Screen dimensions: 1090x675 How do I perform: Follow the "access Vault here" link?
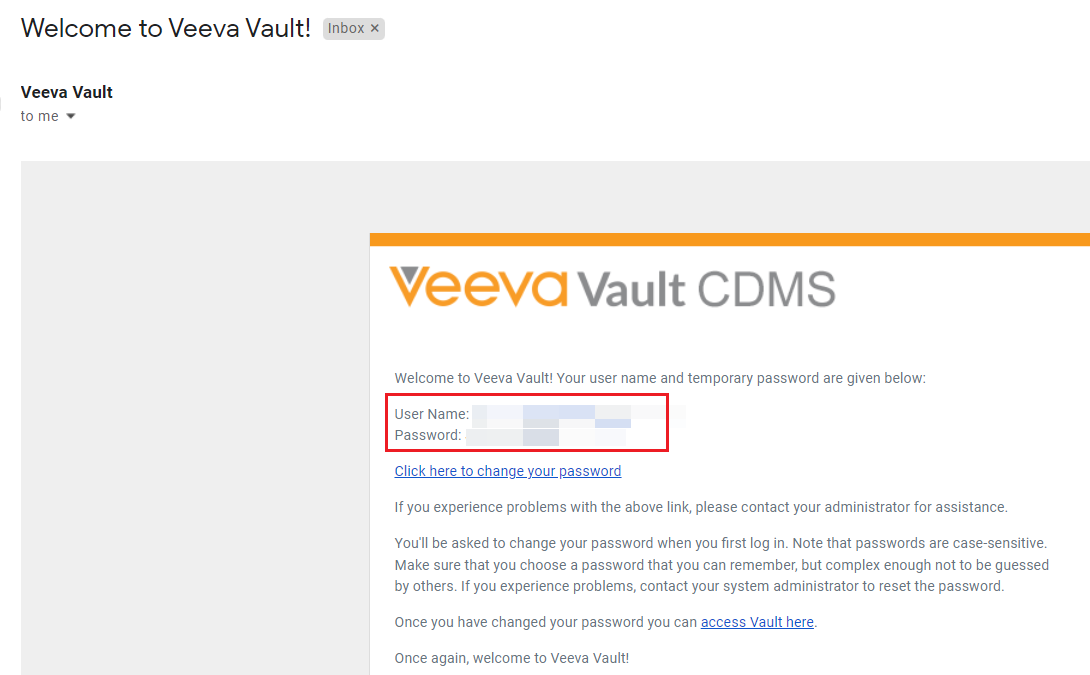pos(757,622)
